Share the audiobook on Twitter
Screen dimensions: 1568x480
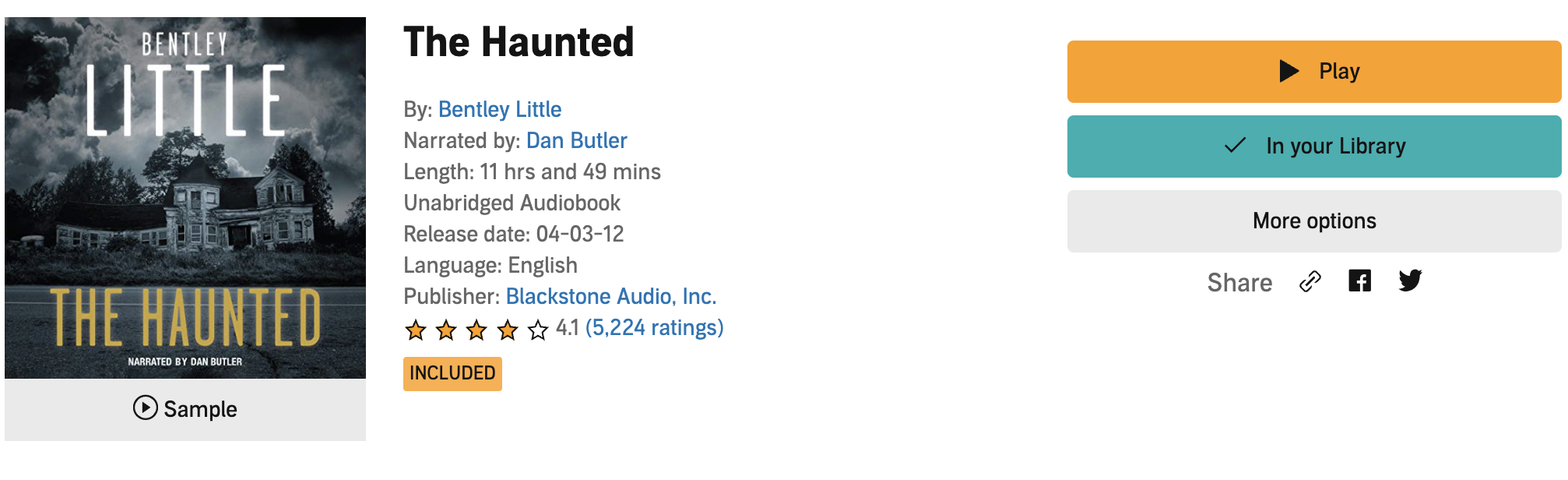pyautogui.click(x=1410, y=281)
